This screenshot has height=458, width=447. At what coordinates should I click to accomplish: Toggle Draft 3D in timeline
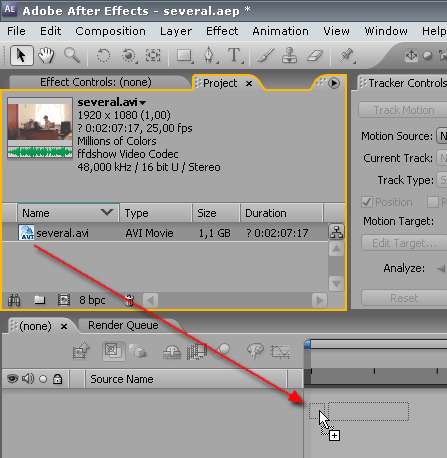(x=138, y=351)
